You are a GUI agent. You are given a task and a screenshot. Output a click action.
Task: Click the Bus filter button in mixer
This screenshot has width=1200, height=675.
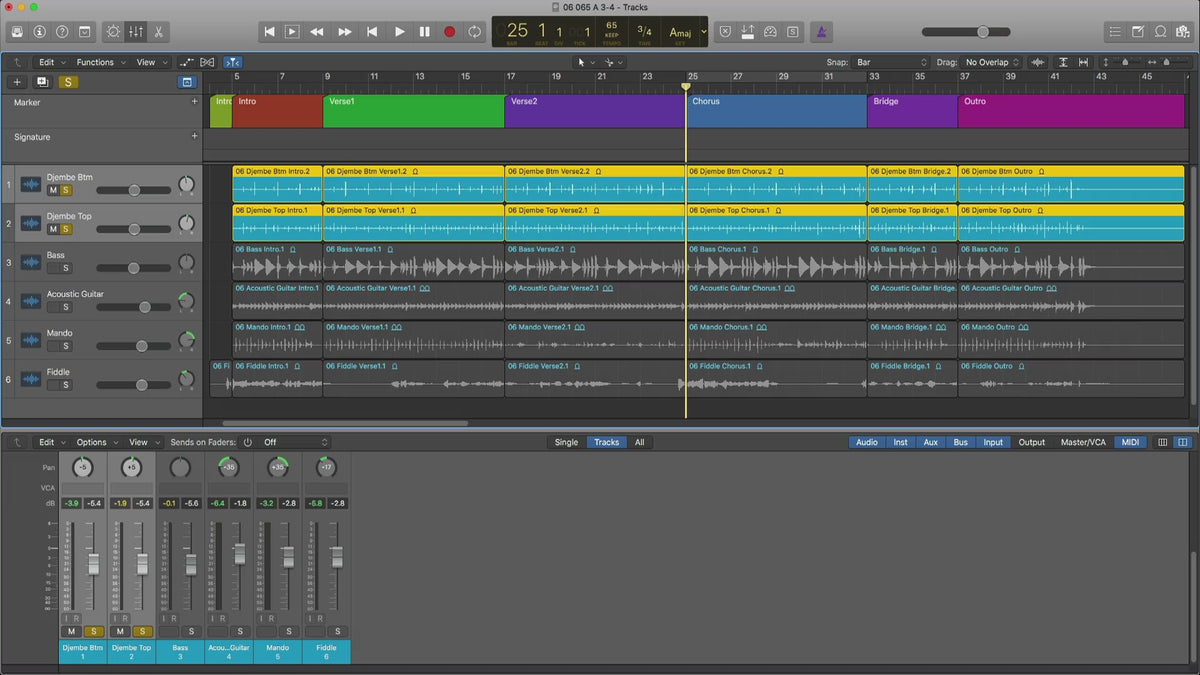960,442
